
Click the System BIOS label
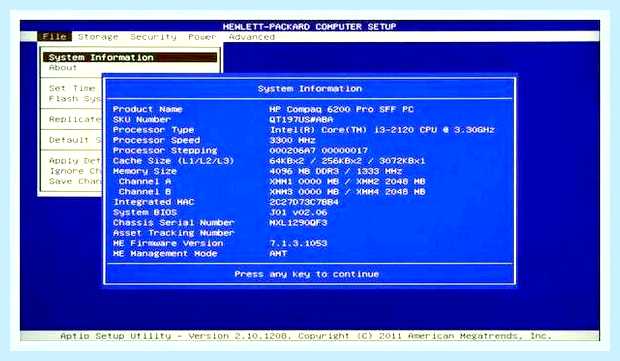[x=145, y=212]
